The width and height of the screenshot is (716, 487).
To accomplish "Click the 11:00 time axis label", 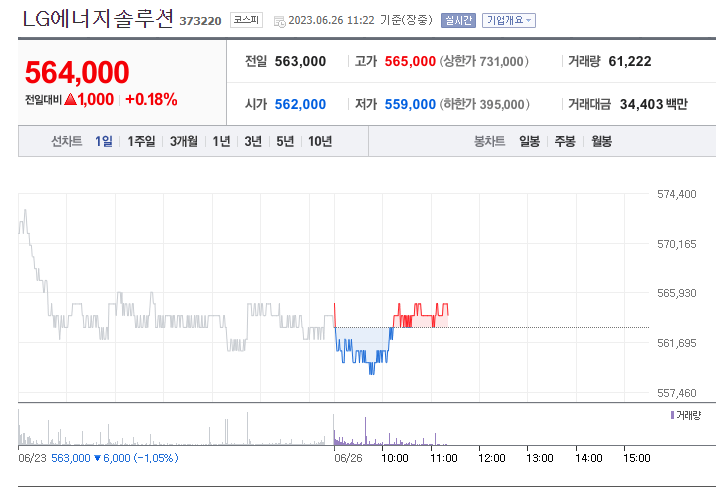I will point(444,458).
